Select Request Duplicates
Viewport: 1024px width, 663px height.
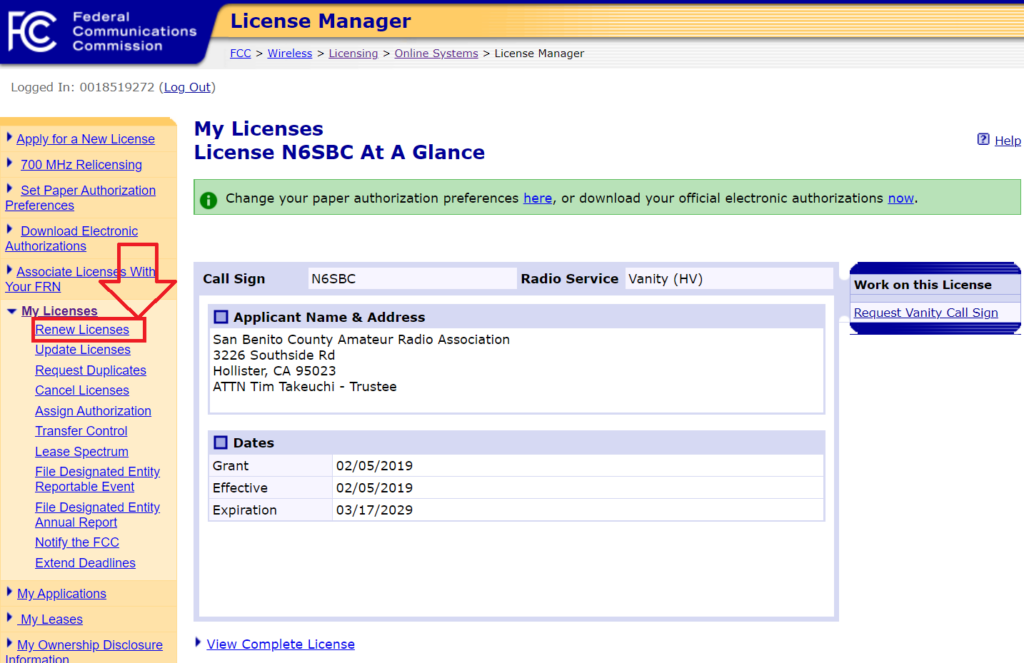point(90,370)
